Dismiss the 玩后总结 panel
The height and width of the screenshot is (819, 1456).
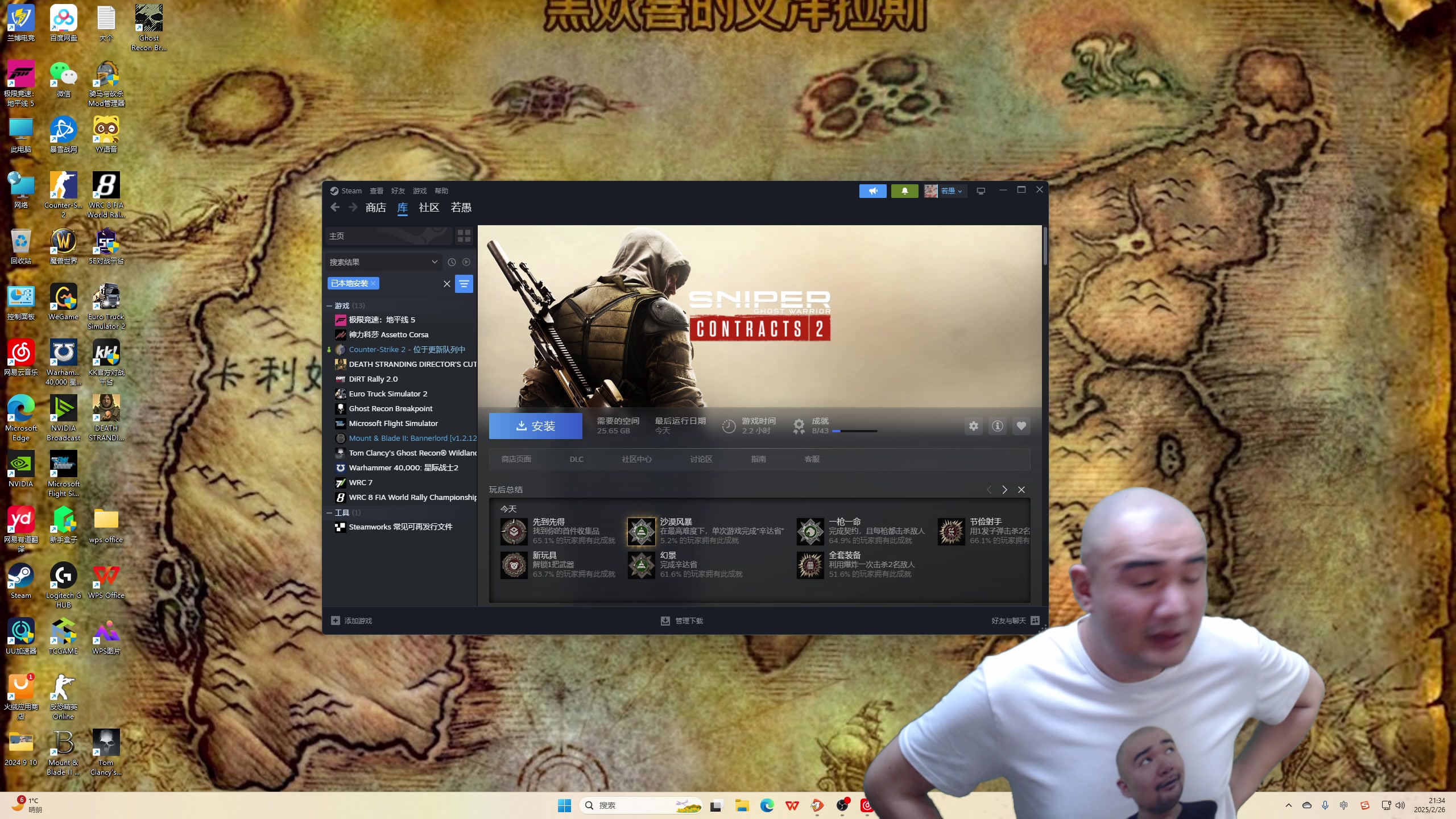click(1021, 490)
